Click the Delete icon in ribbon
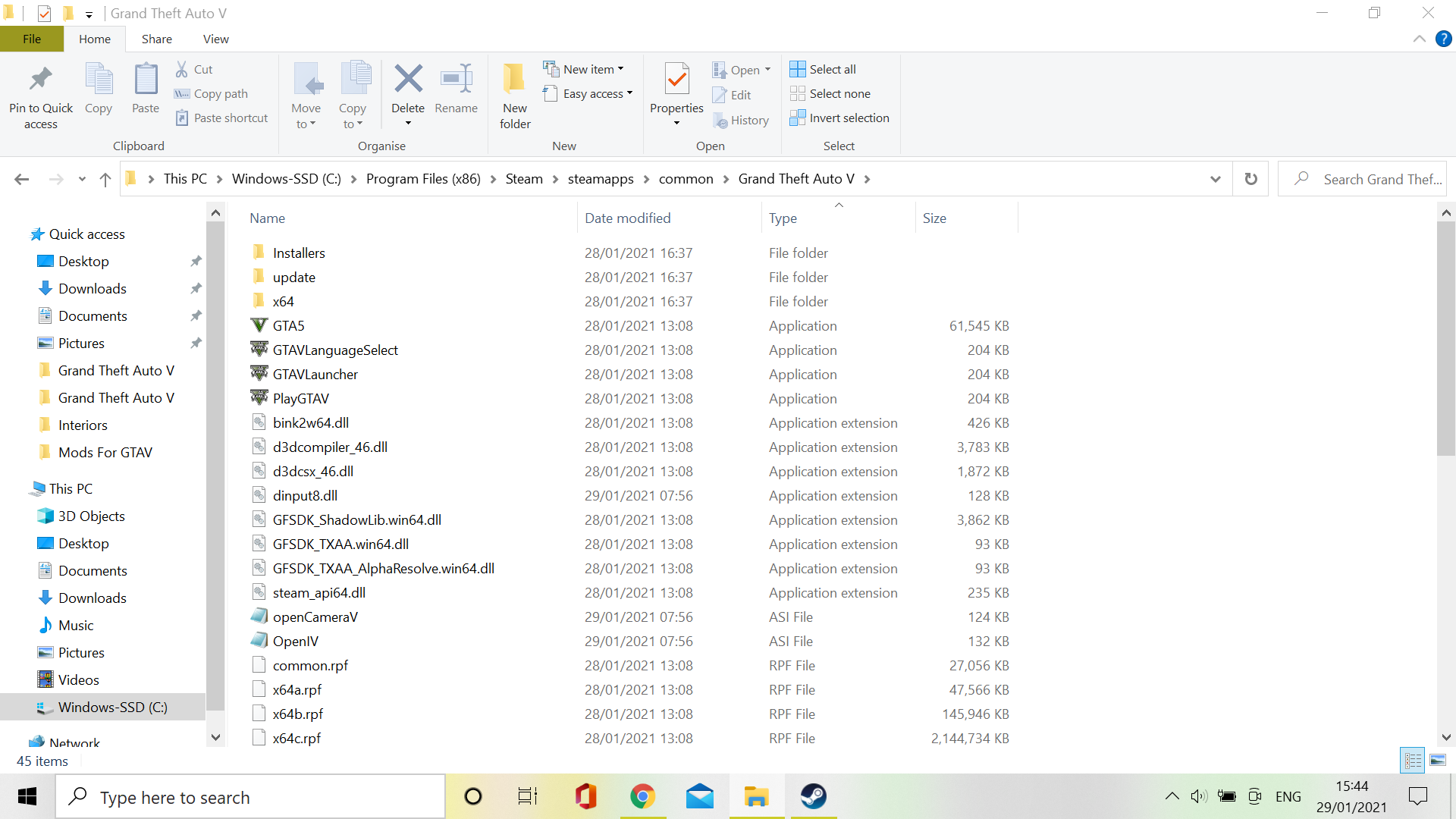Image resolution: width=1456 pixels, height=819 pixels. pos(408,79)
